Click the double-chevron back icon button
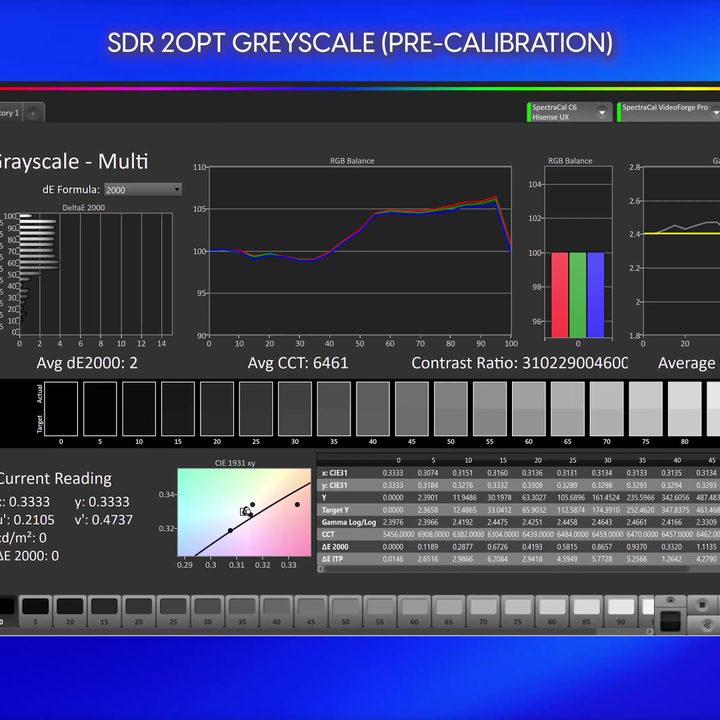720x720 pixels. [x=706, y=624]
